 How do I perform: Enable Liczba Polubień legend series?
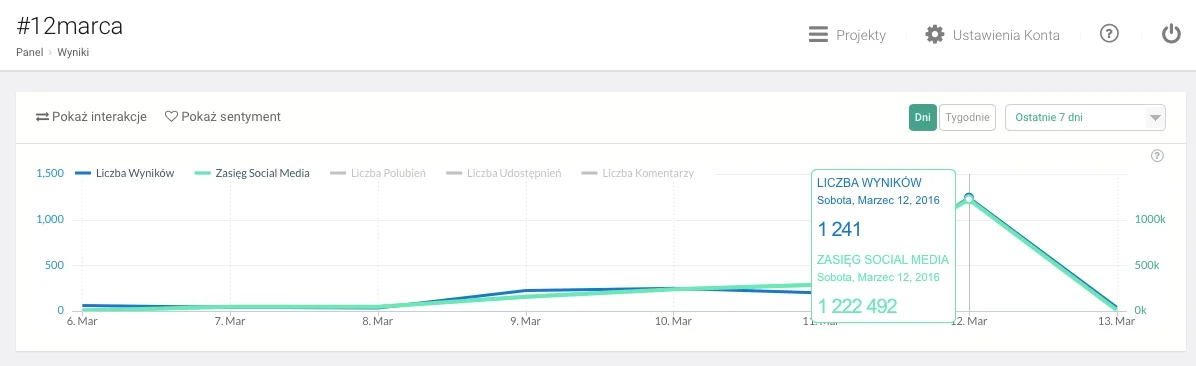tap(378, 173)
